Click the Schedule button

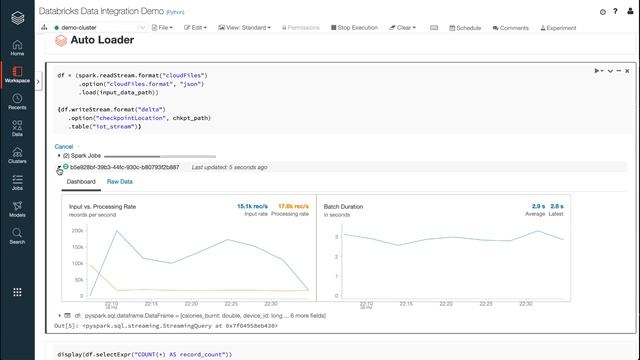[465, 28]
